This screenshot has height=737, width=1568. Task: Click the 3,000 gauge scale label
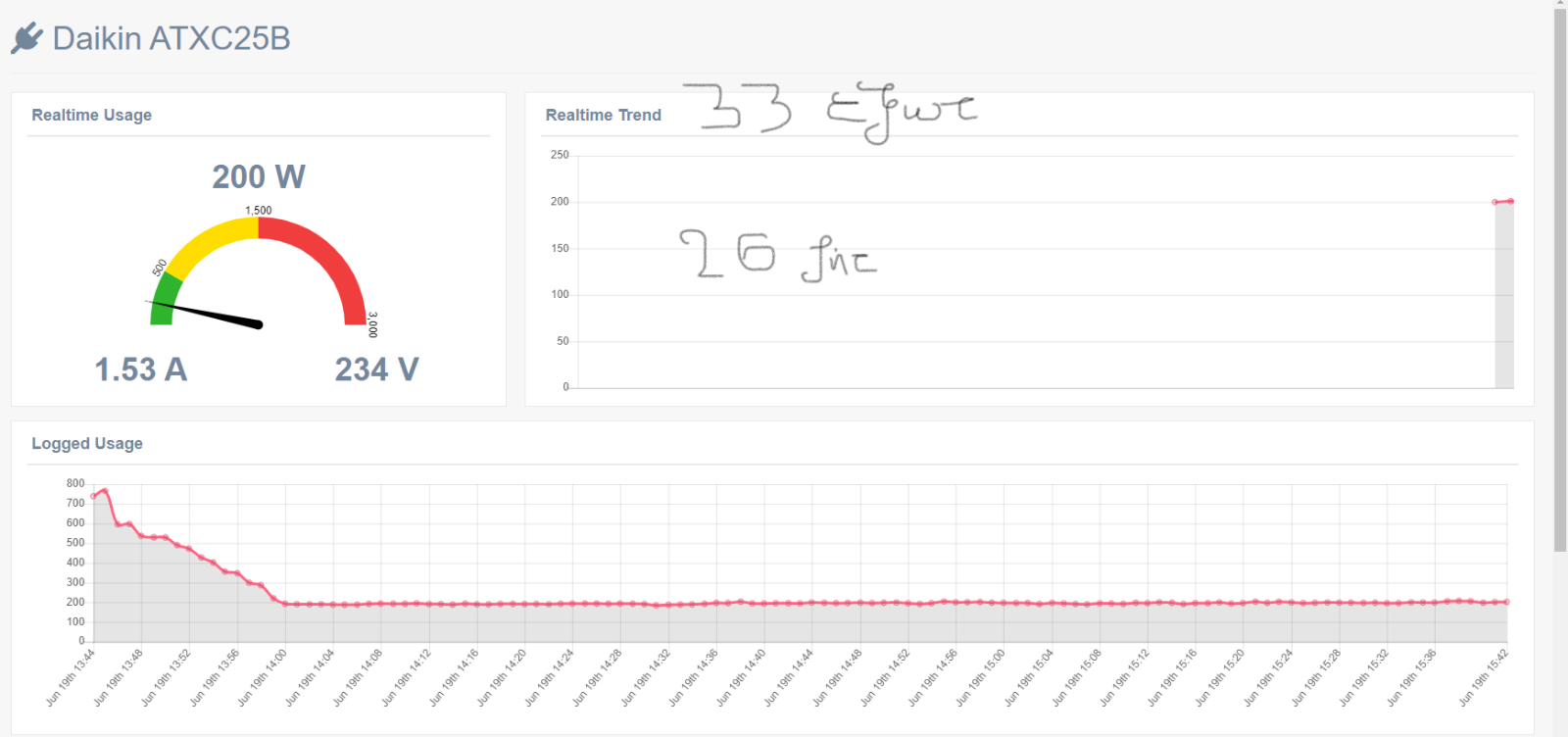pos(372,324)
